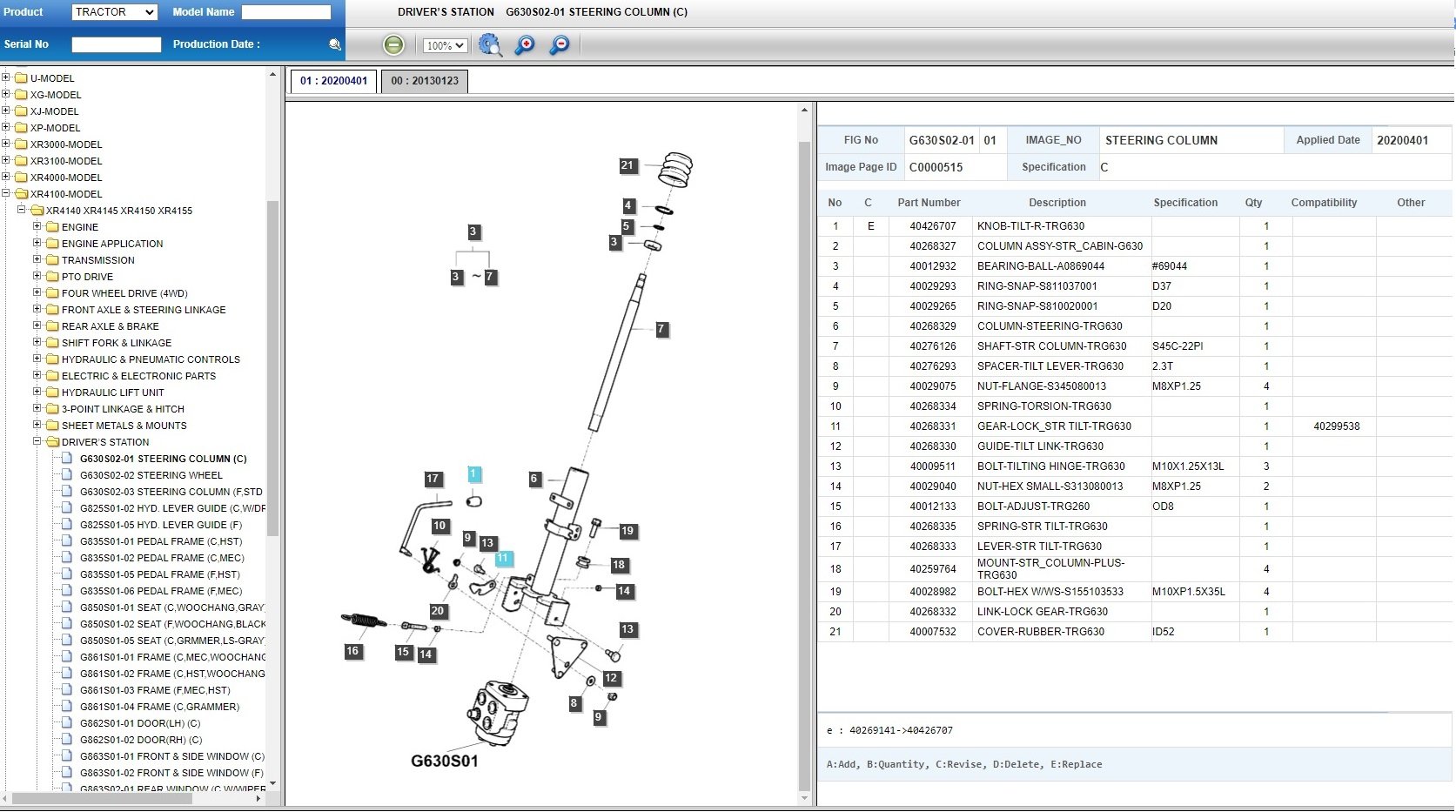Image resolution: width=1456 pixels, height=812 pixels.
Task: Switch to the 00 : 20130123 tab
Action: (x=425, y=81)
